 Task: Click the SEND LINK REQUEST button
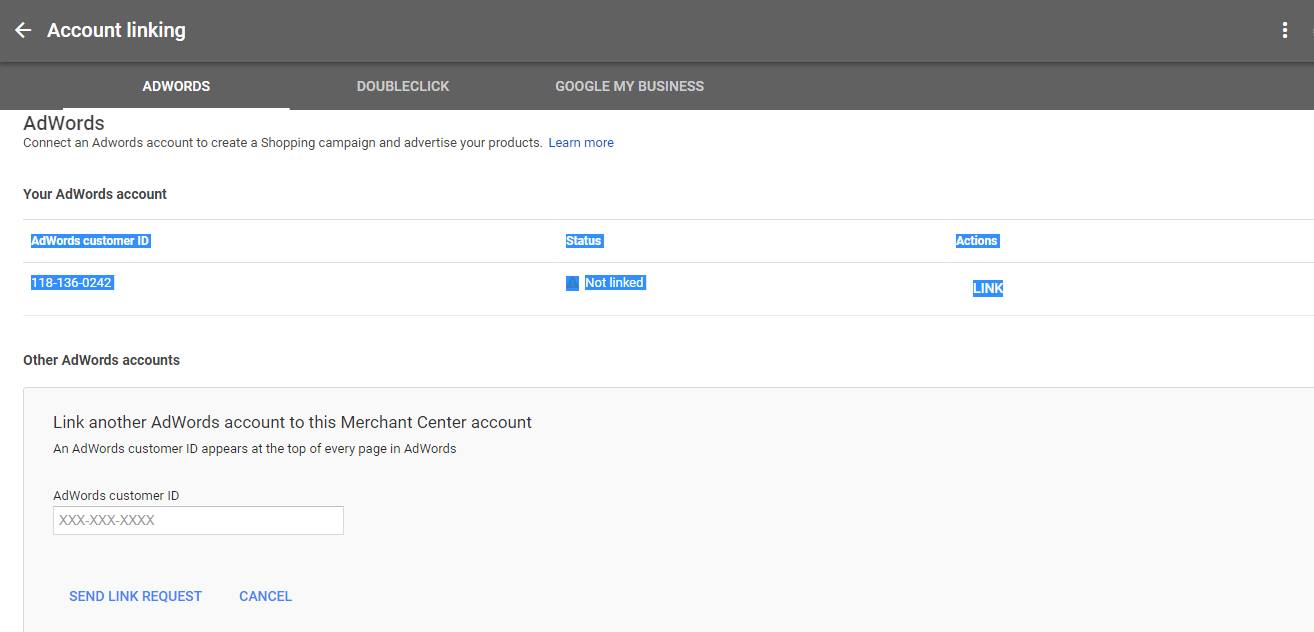tap(135, 596)
